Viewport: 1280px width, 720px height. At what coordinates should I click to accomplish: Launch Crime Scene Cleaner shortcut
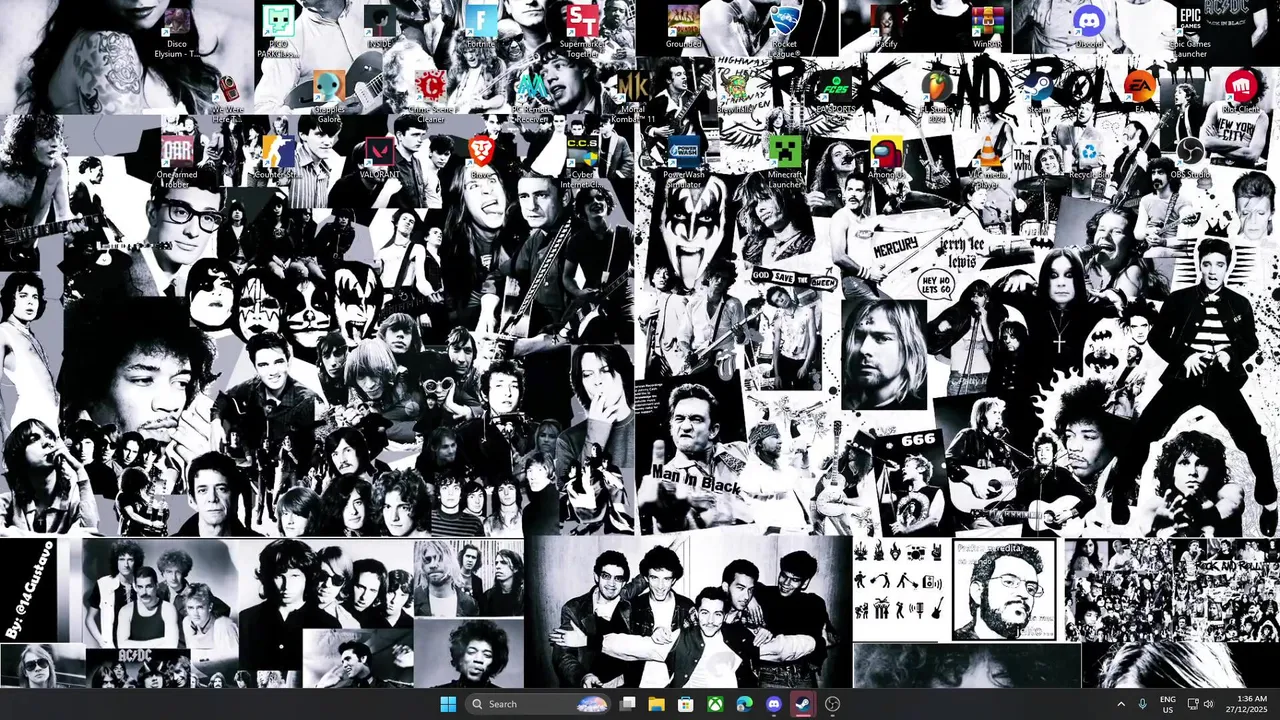(431, 96)
